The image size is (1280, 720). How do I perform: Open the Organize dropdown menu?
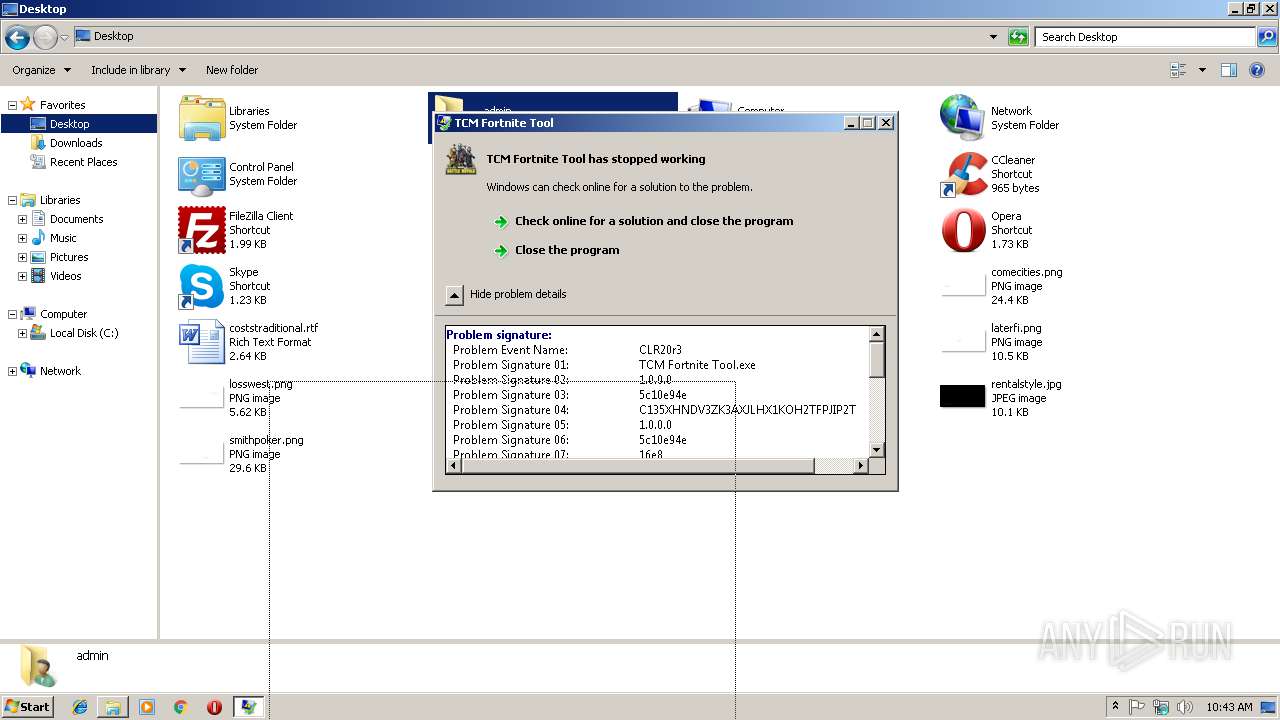41,70
